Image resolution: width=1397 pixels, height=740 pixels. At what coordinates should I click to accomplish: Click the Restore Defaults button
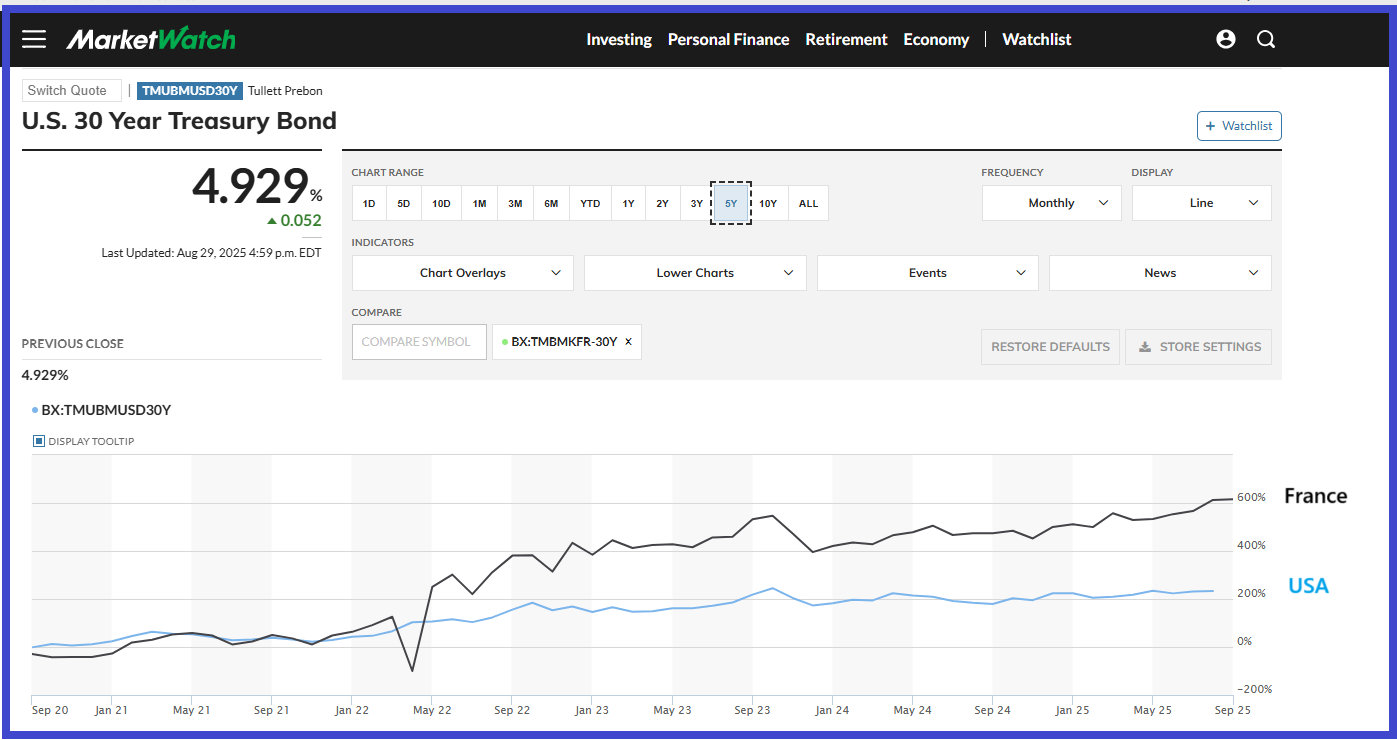pyautogui.click(x=1050, y=347)
